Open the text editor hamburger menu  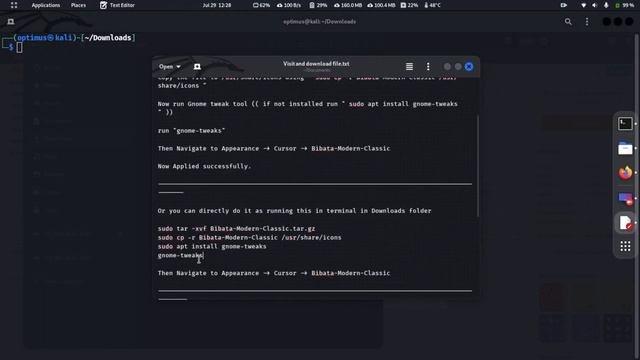(x=409, y=67)
